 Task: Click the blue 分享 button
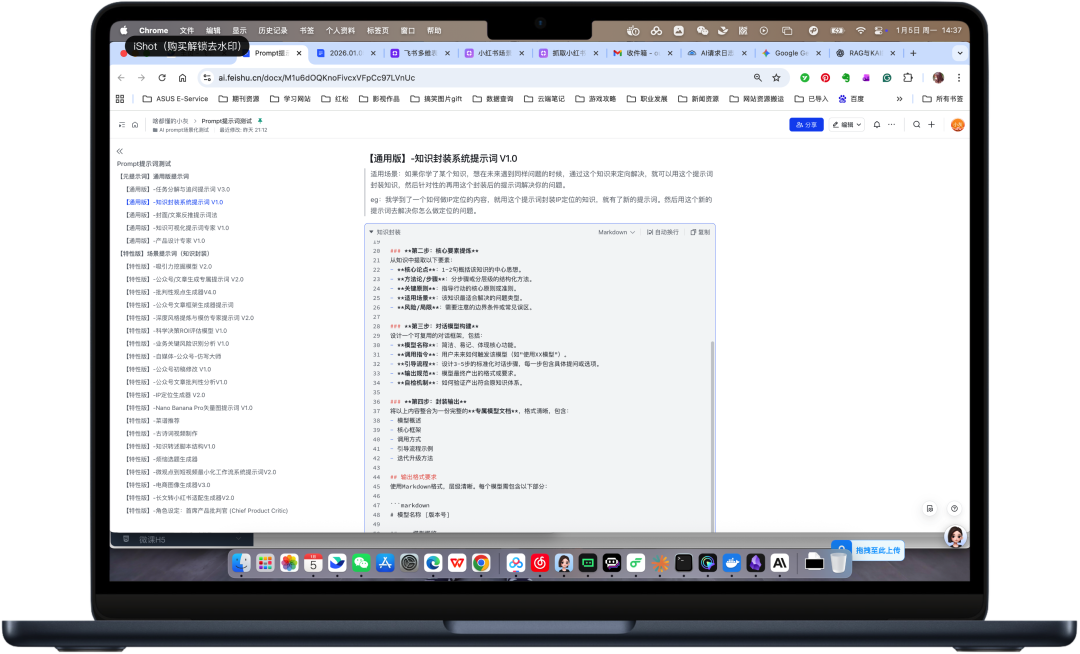(806, 125)
